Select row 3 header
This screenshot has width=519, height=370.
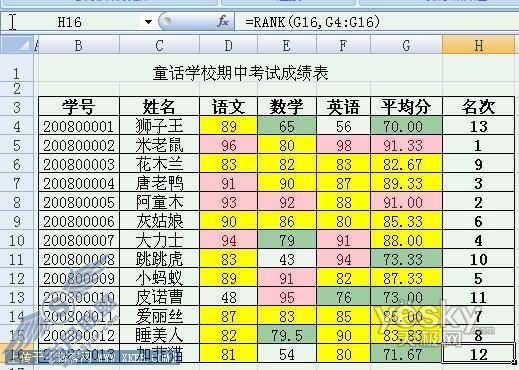point(17,107)
